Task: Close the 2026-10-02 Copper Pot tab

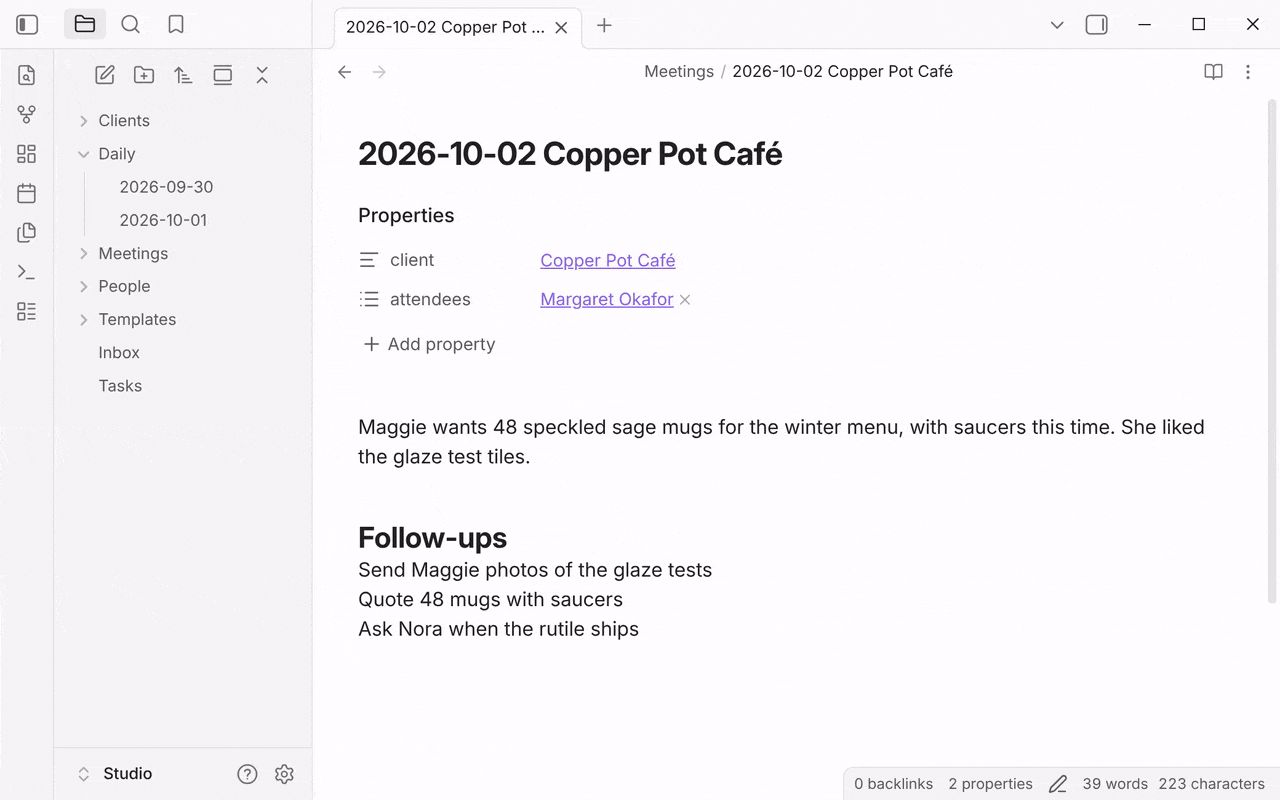Action: [x=561, y=28]
